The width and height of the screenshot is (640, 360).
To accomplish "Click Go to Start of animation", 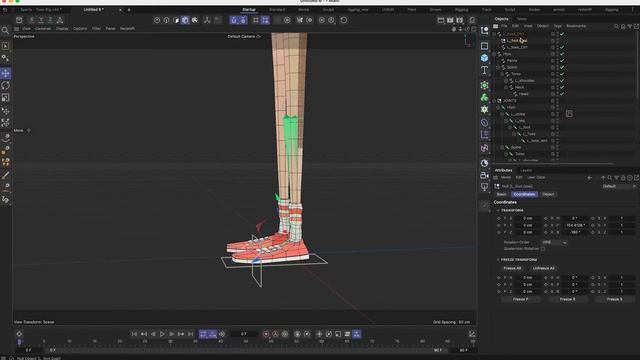I will pyautogui.click(x=134, y=334).
